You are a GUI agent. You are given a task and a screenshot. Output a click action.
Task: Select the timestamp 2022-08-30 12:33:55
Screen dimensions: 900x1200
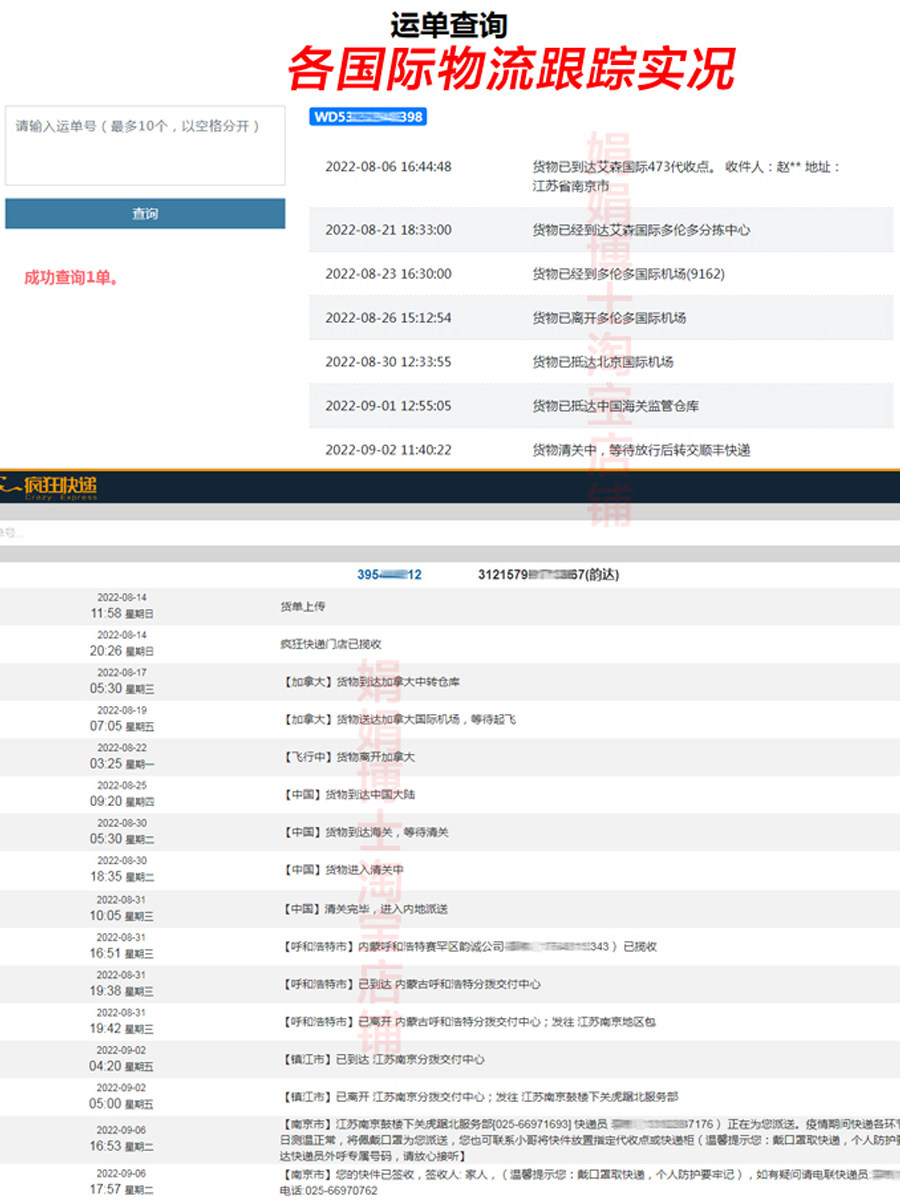click(388, 362)
